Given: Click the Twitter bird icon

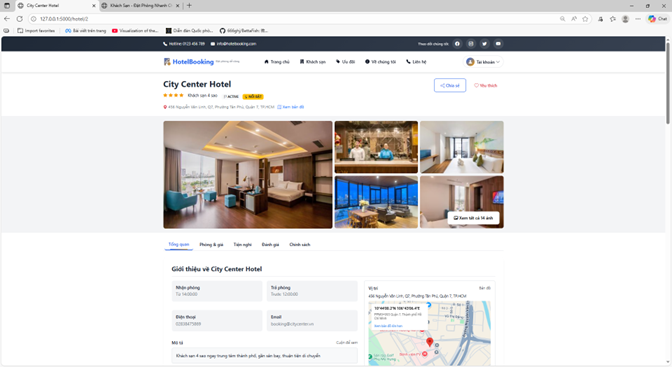Looking at the screenshot, I should pyautogui.click(x=484, y=44).
